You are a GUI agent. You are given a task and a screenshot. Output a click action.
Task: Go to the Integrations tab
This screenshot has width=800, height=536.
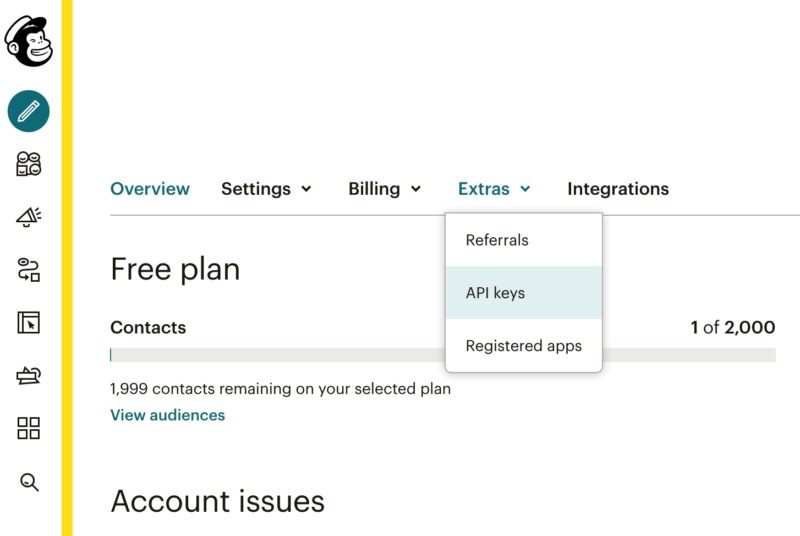point(618,189)
